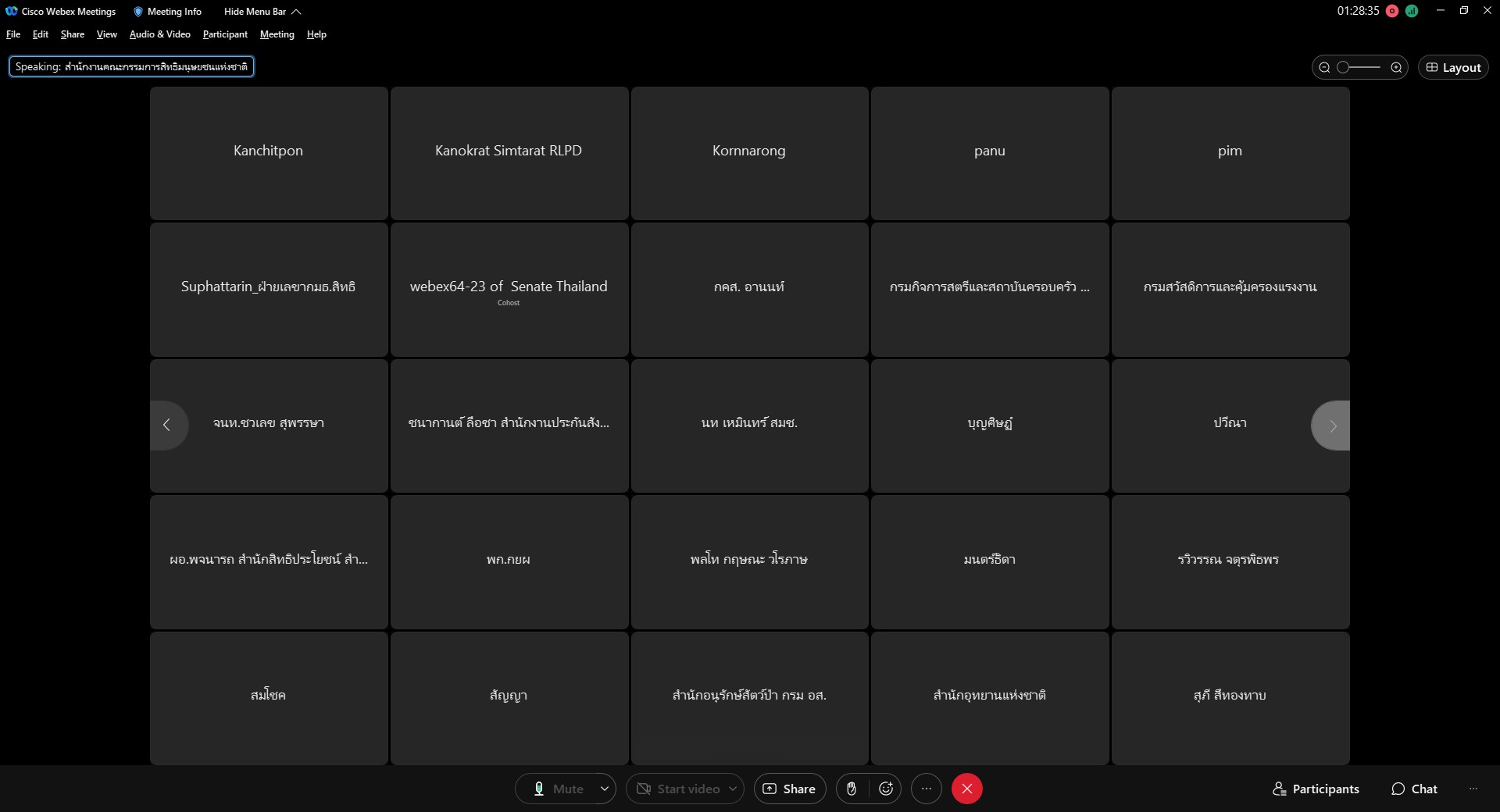Open more options ellipsis in center toolbar
The image size is (1500, 812).
point(927,789)
